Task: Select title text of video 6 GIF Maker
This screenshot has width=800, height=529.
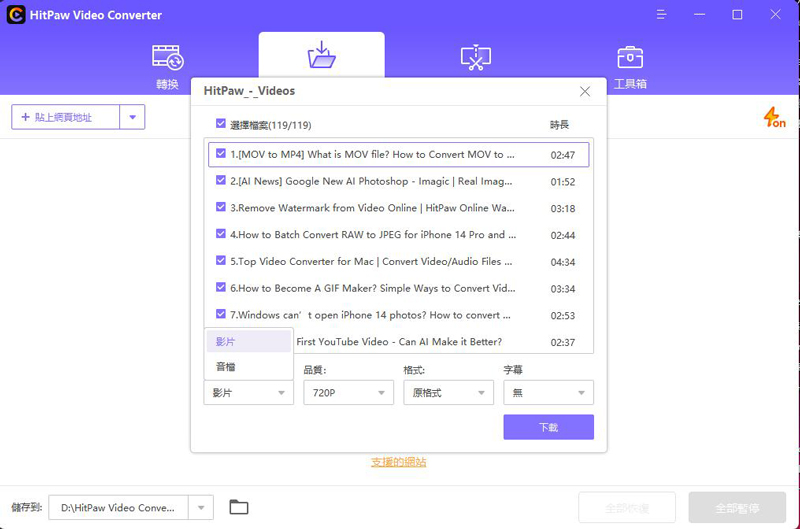Action: (x=372, y=288)
